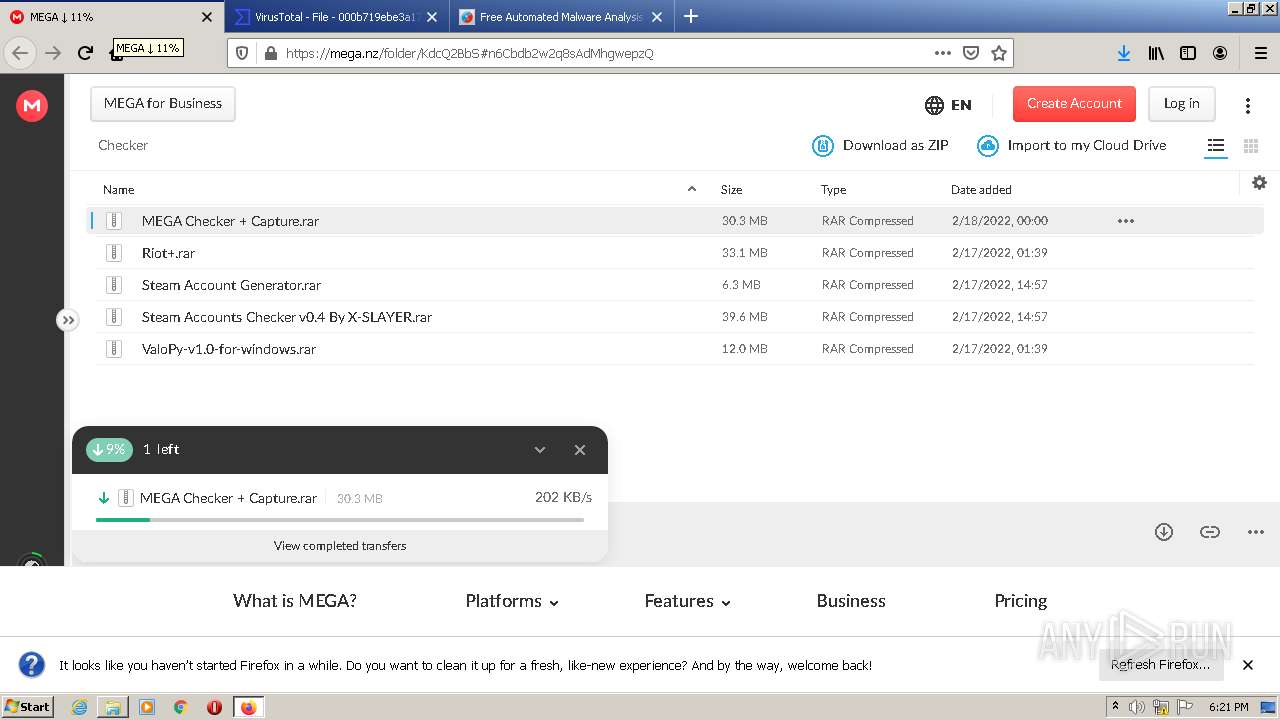Open Firefox downloads panel arrow
This screenshot has height=720, width=1280.
[1124, 53]
